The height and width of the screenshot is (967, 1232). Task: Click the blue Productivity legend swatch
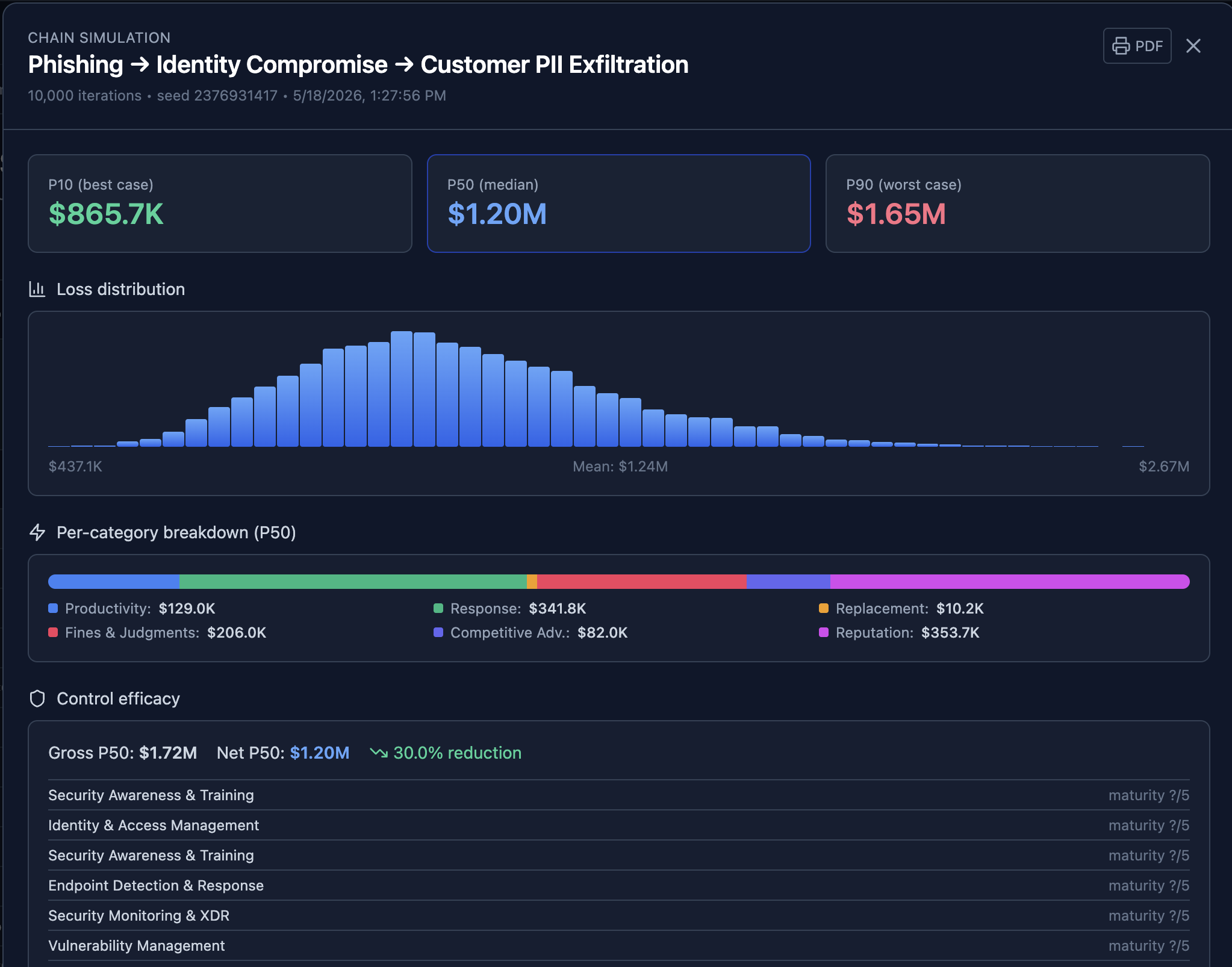[x=53, y=608]
